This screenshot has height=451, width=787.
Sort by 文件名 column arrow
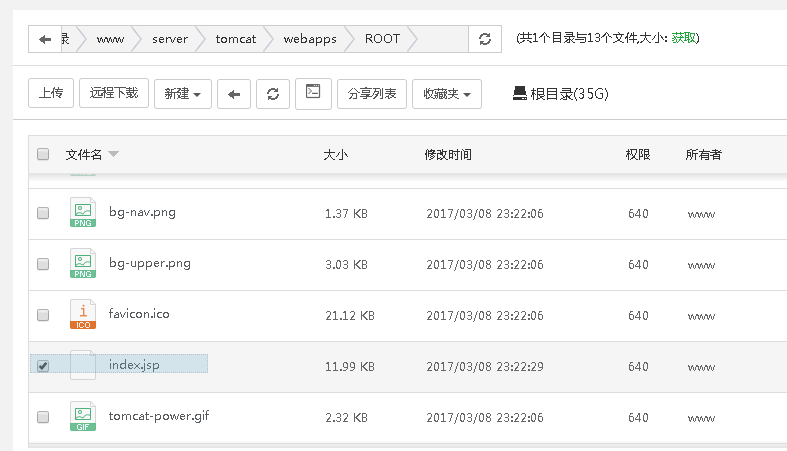pyautogui.click(x=113, y=154)
